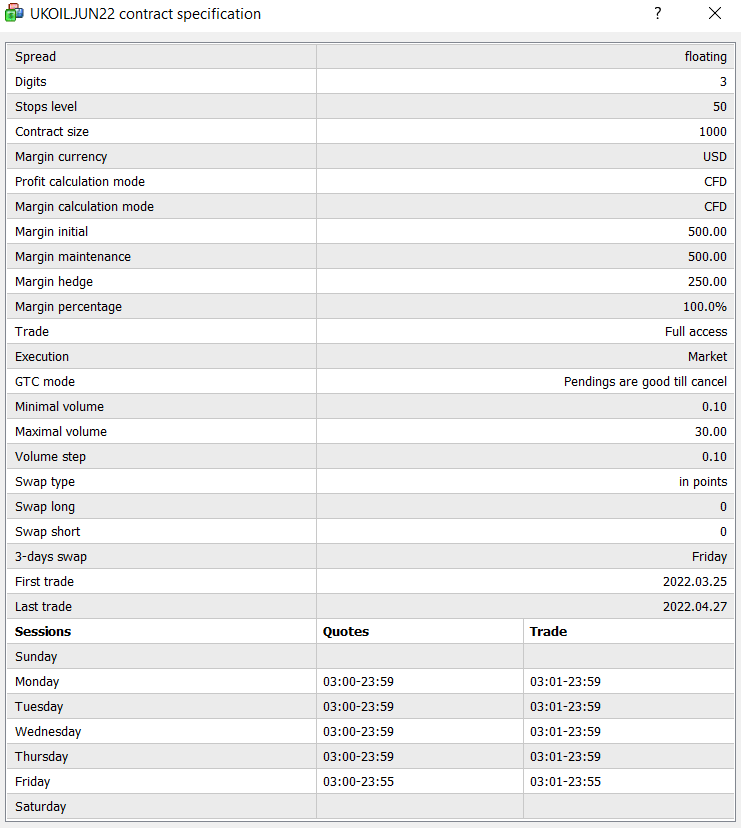Screen dimensions: 741x828
Task: Click the Last trade date 2022.04.27
Action: pyautogui.click(x=694, y=607)
